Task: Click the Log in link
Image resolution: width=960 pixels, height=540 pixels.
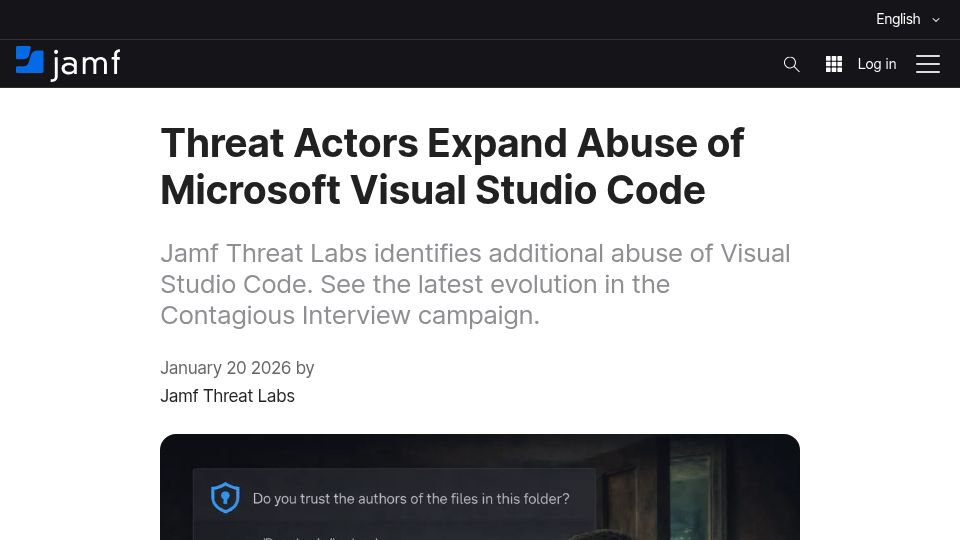Action: point(877,64)
